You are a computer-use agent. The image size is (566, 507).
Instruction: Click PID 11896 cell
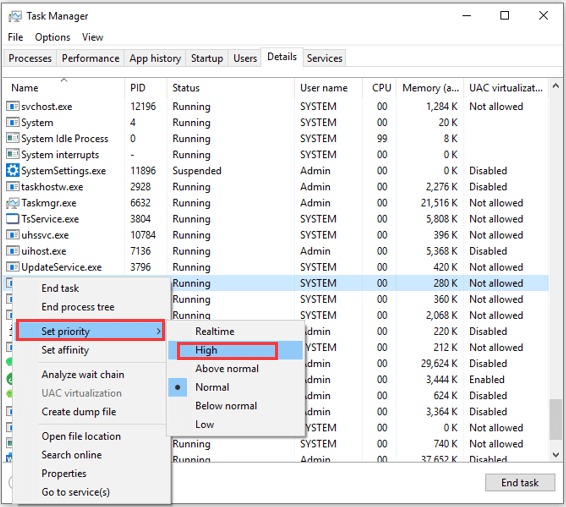pyautogui.click(x=143, y=171)
